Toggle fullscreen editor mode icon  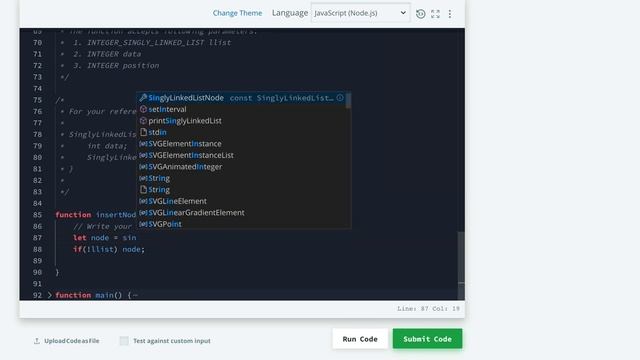pos(435,13)
